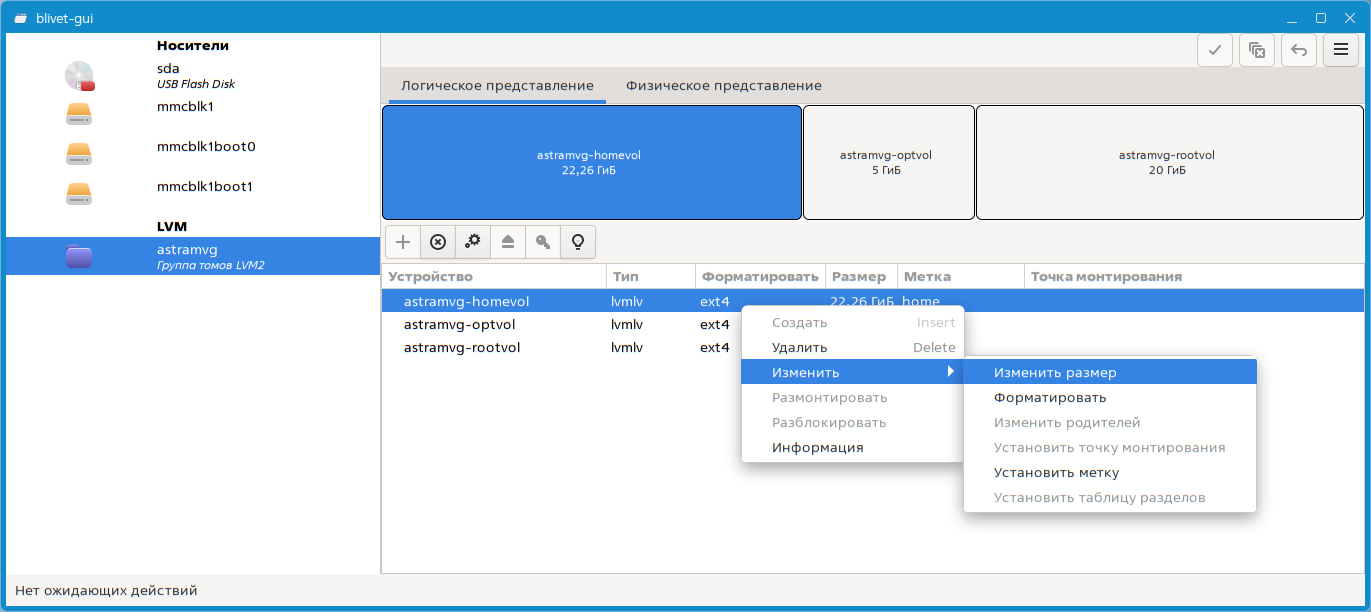The height and width of the screenshot is (612, 1371).
Task: Click Удалить in the context menu
Action: [799, 347]
